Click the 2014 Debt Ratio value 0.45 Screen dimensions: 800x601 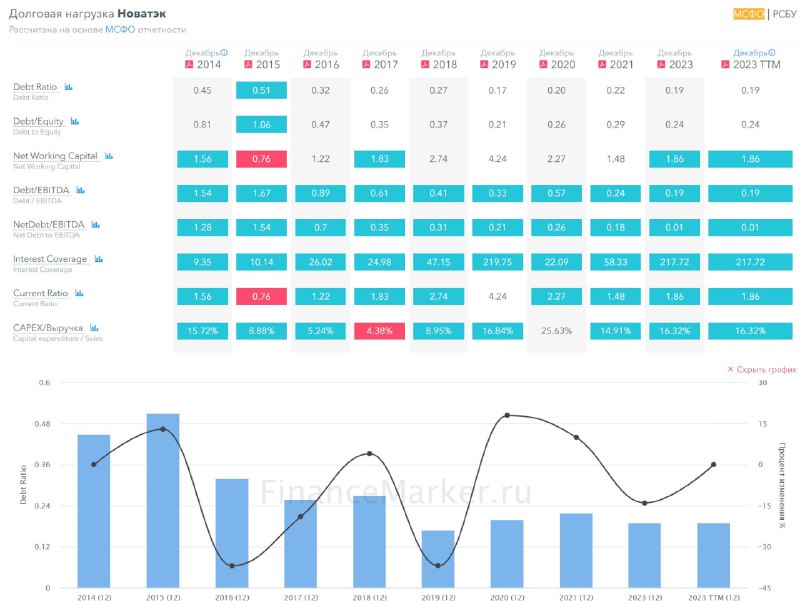pyautogui.click(x=203, y=90)
